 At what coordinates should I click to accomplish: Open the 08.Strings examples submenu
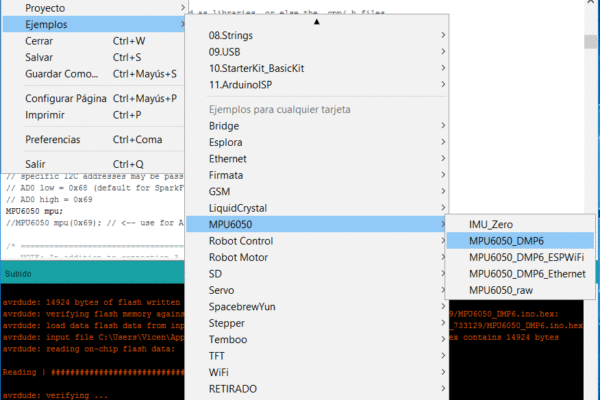317,35
